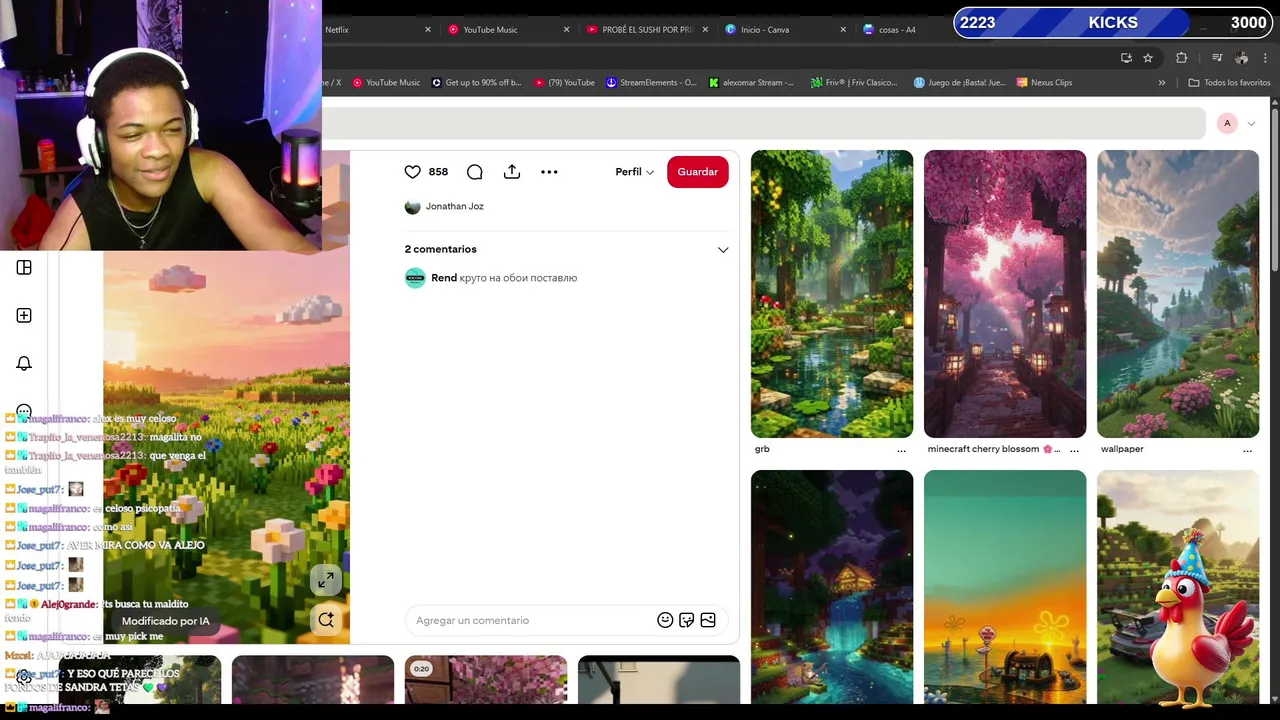
Task: Open the wallpaper river pin thumbnail
Action: click(x=1178, y=294)
